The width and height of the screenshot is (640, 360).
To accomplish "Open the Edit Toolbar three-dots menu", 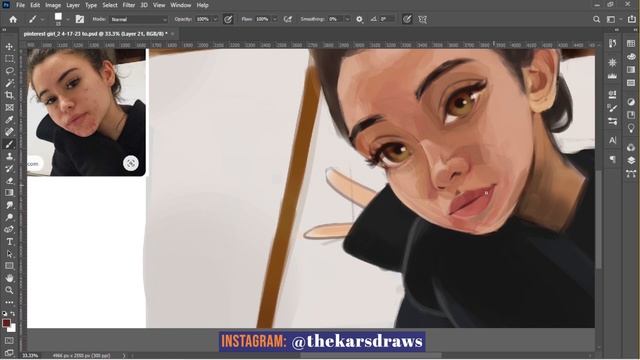I will pos(9,302).
